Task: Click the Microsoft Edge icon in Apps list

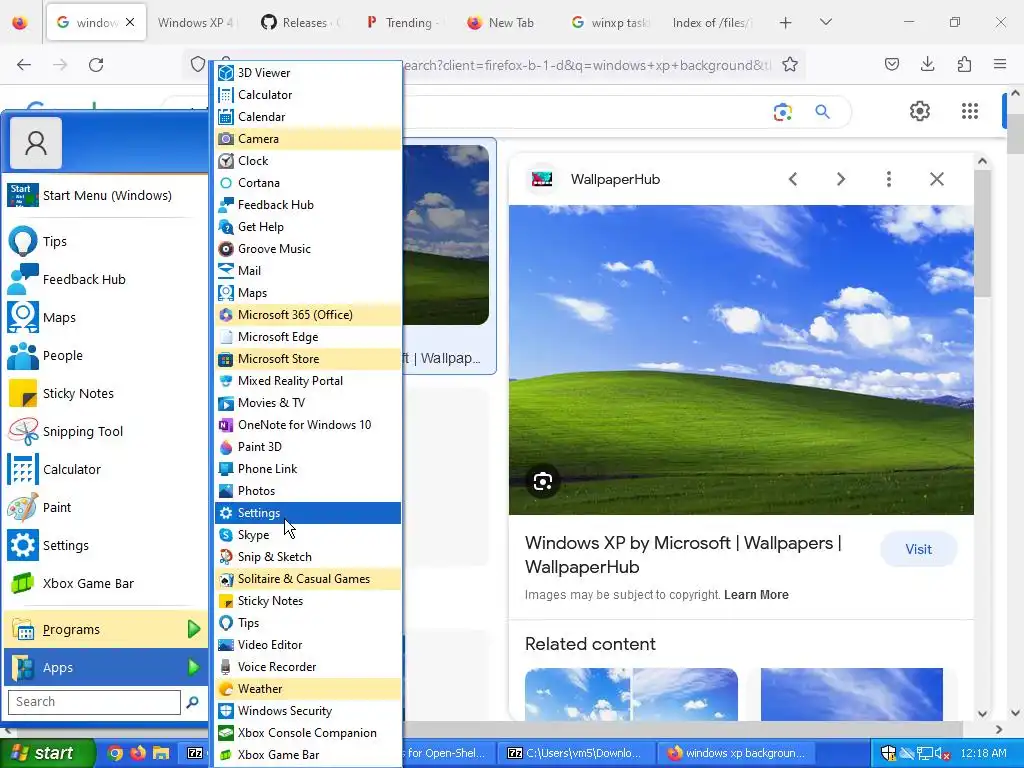Action: pyautogui.click(x=226, y=337)
